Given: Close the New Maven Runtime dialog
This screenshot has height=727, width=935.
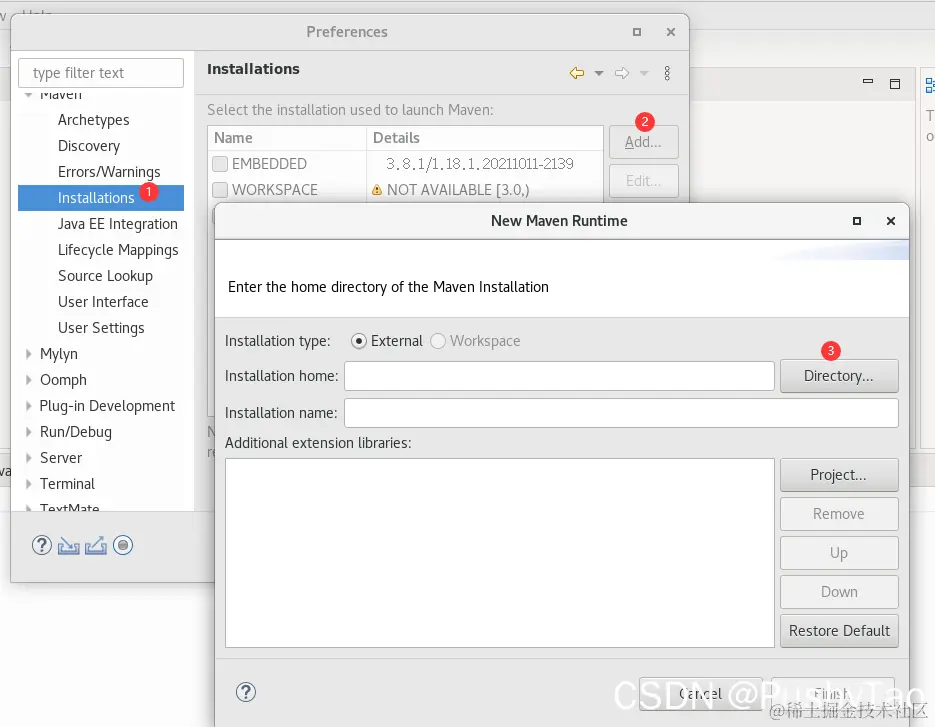Looking at the screenshot, I should pyautogui.click(x=891, y=221).
